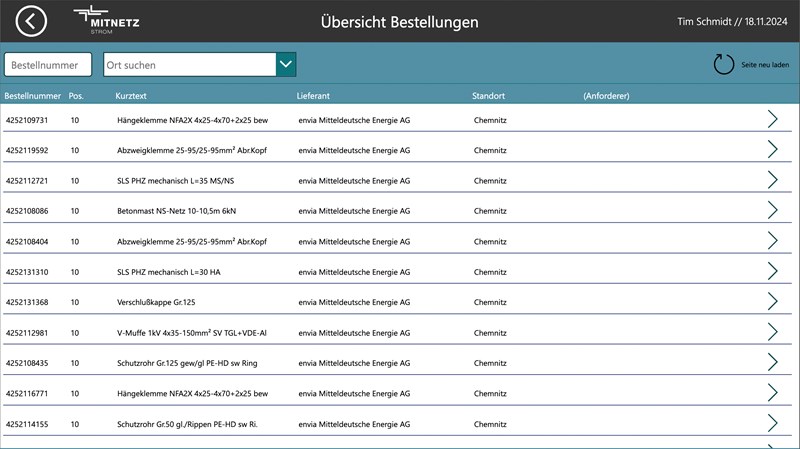Open details arrow for order 4252112981
This screenshot has width=800, height=449.
tap(772, 332)
